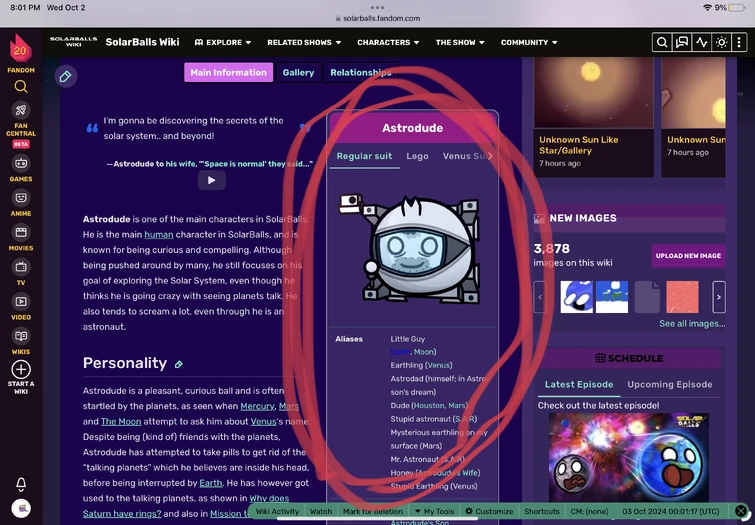Show more infobox suit tabs arrow
This screenshot has width=755, height=525.
click(x=490, y=156)
